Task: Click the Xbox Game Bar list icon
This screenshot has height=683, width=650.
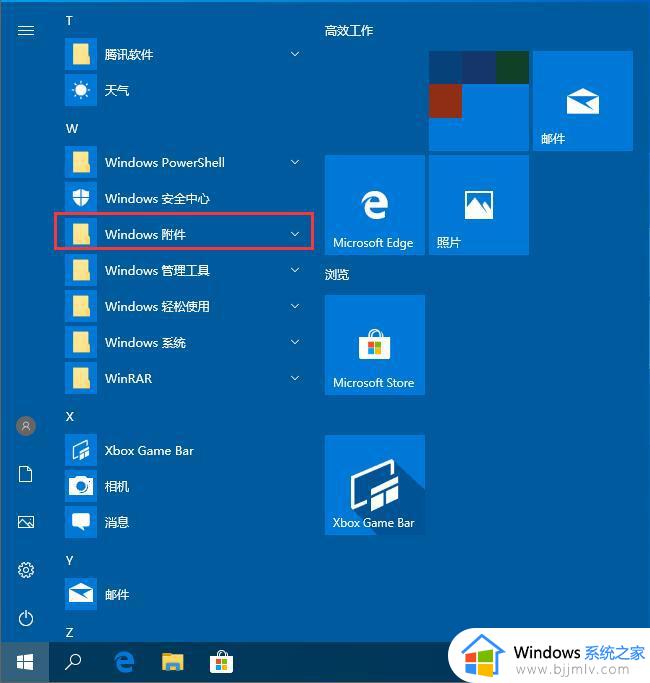Action: click(81, 450)
